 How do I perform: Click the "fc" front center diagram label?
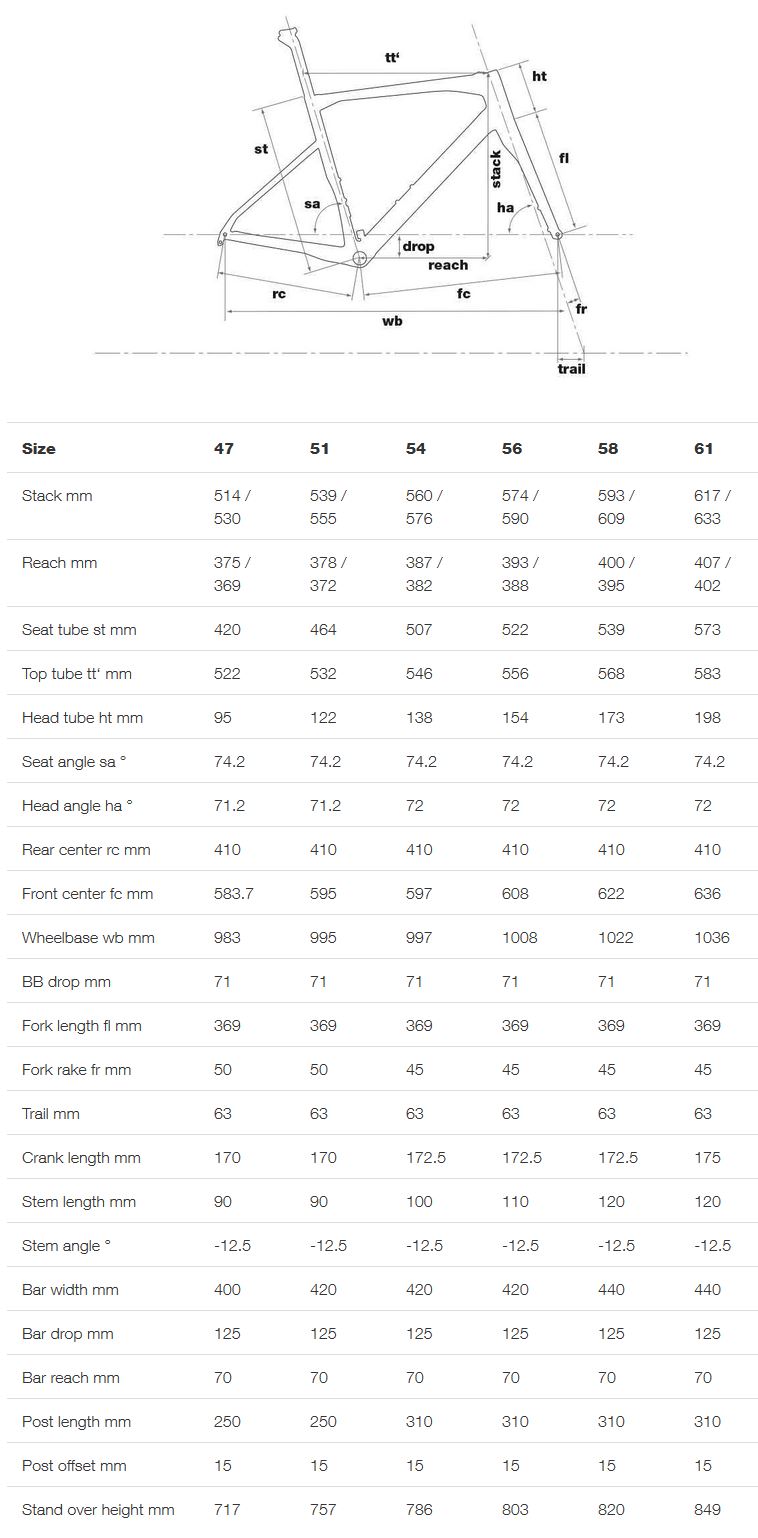[464, 293]
